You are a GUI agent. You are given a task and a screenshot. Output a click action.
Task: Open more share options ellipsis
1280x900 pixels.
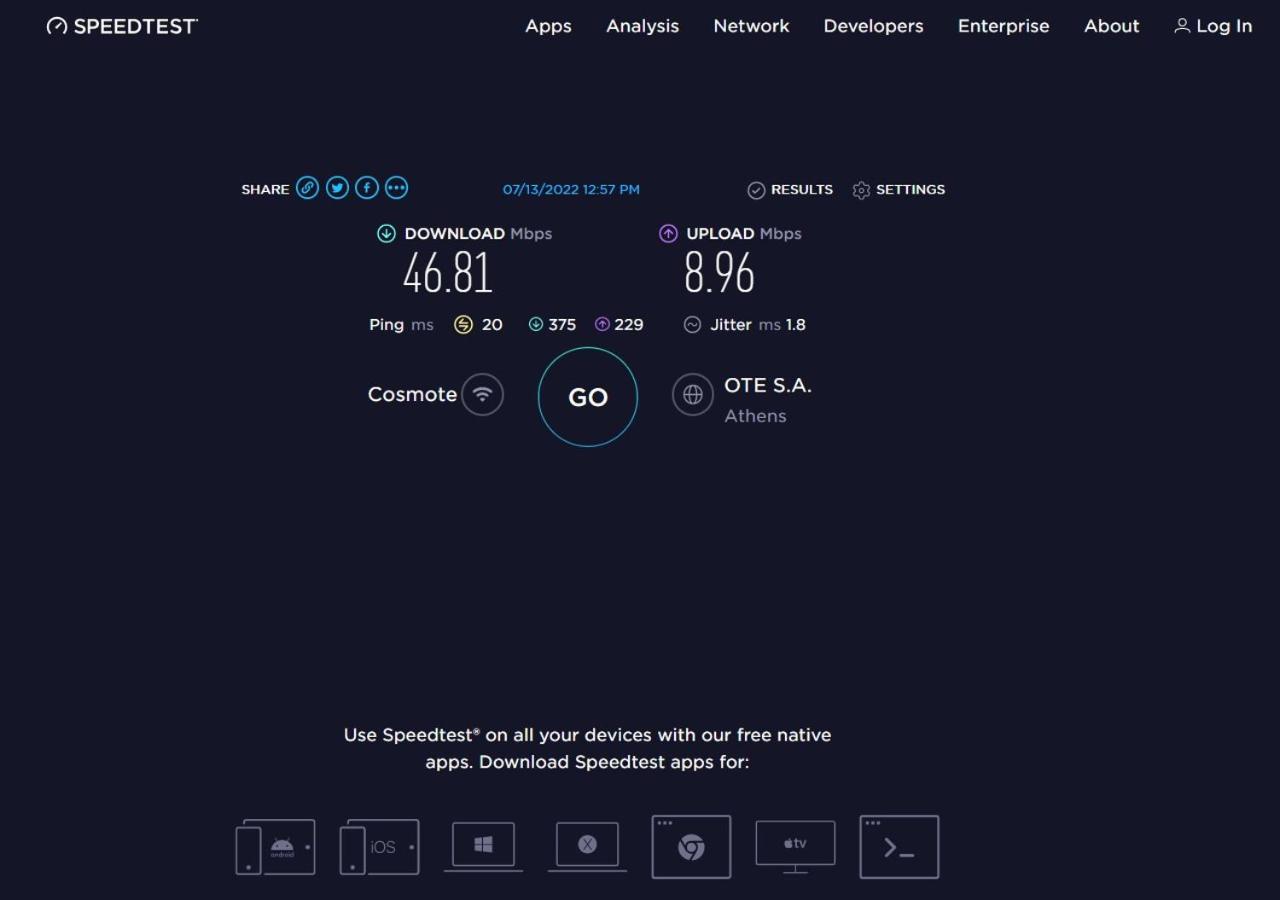[397, 188]
